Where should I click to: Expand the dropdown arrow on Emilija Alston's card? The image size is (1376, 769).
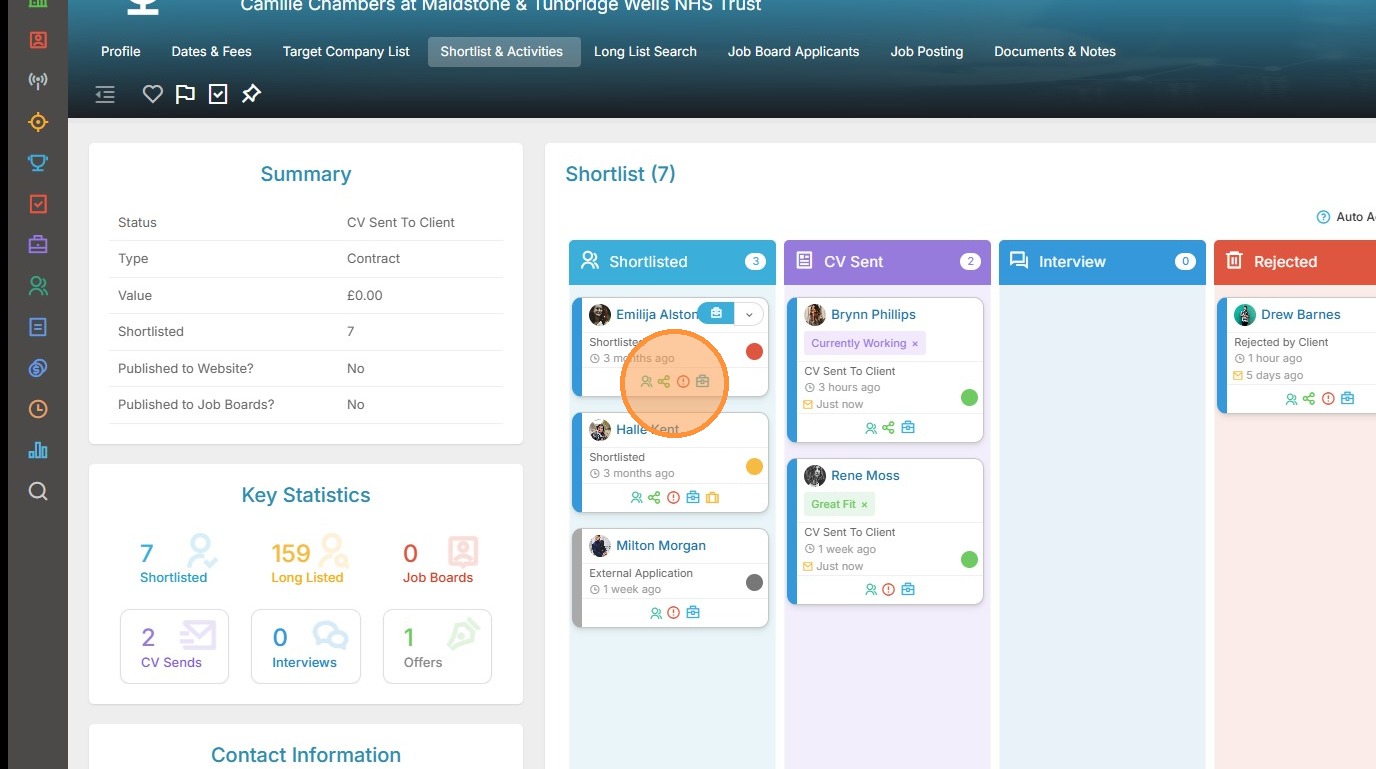click(x=749, y=314)
